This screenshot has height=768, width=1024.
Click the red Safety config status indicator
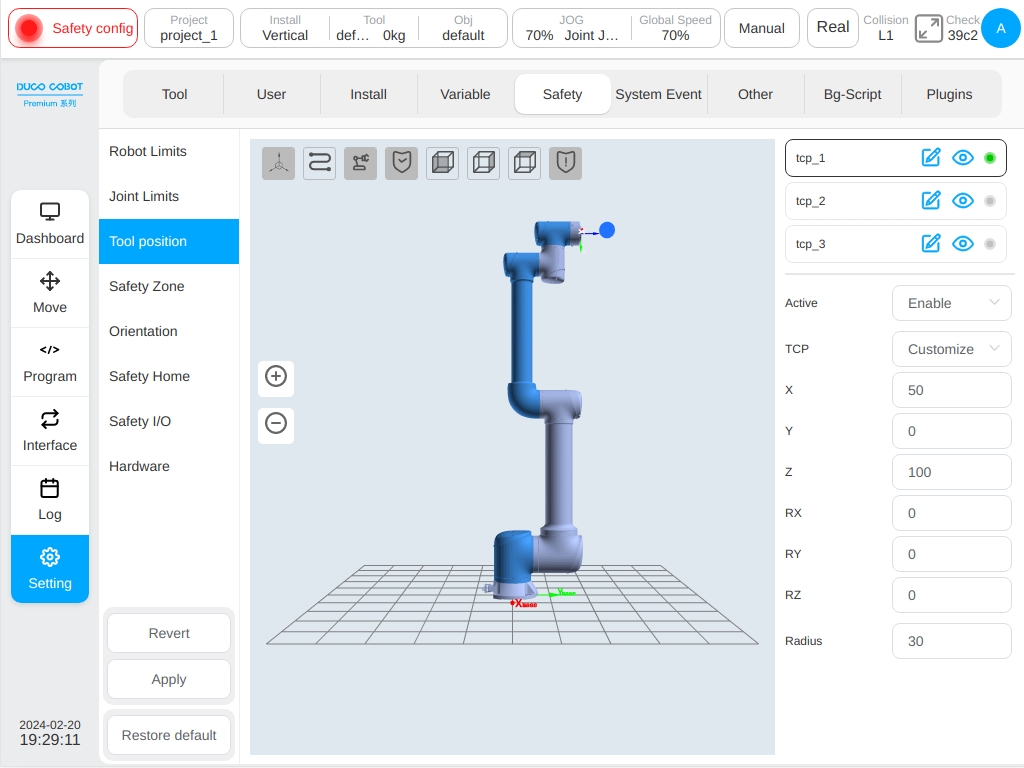(x=73, y=28)
